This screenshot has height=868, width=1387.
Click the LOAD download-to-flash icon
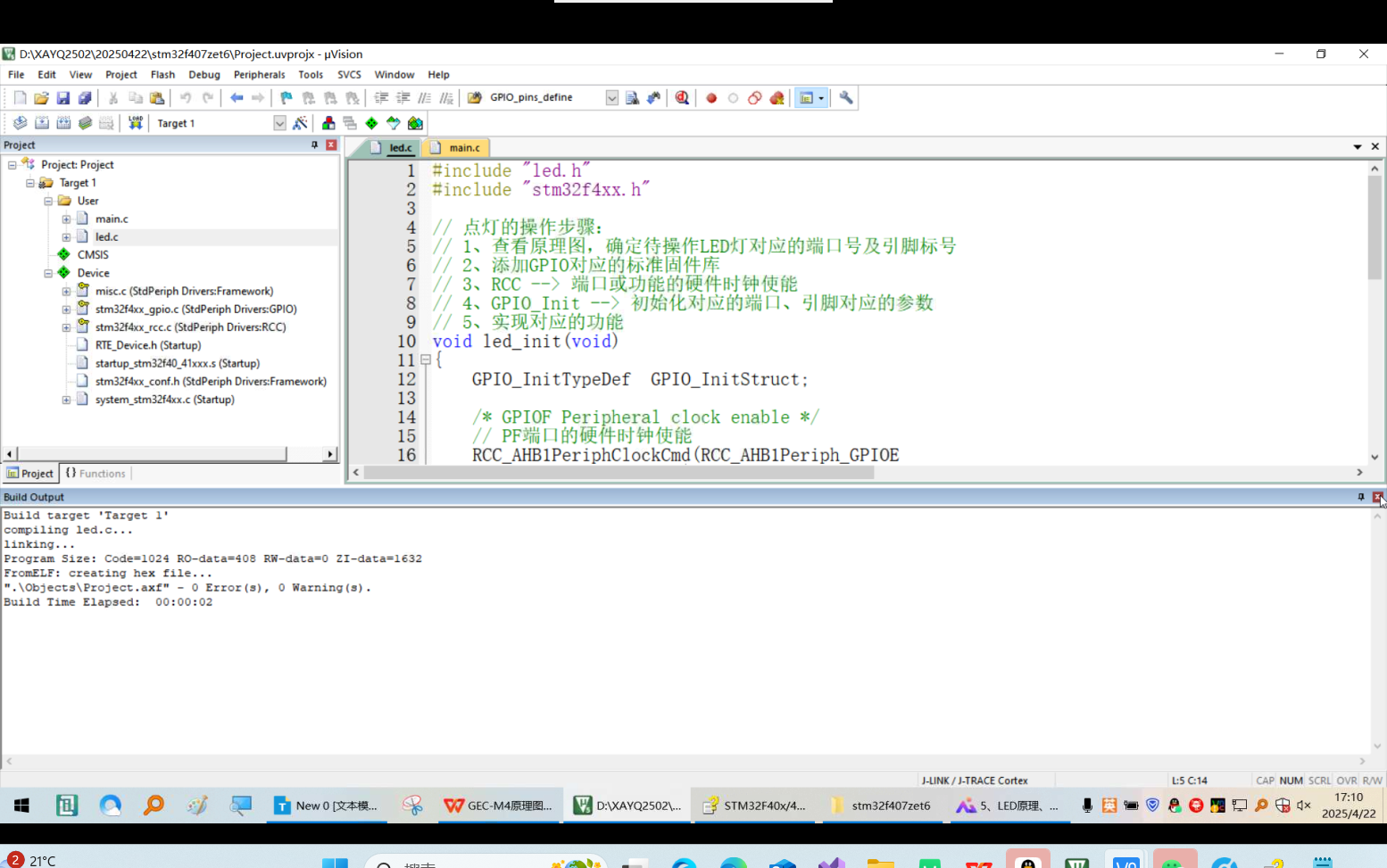point(135,122)
